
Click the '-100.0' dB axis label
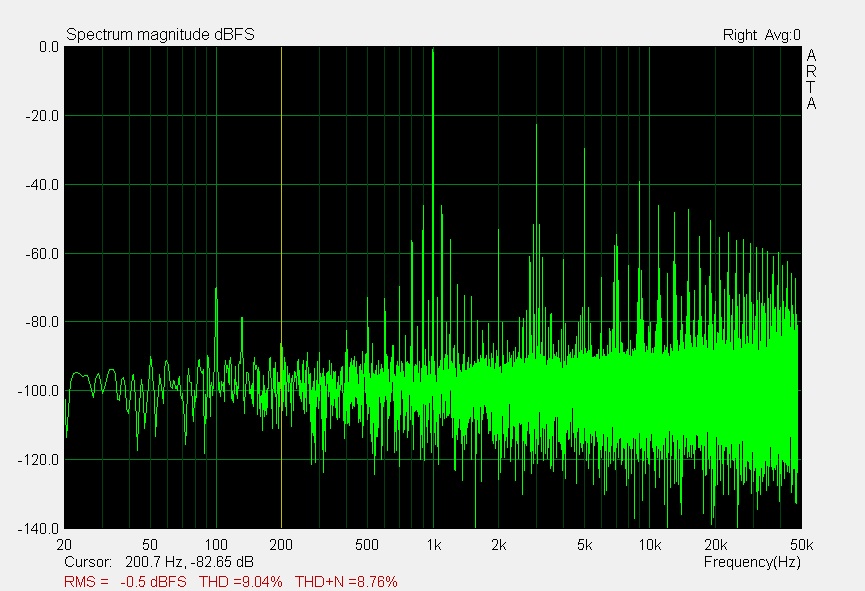pos(38,391)
